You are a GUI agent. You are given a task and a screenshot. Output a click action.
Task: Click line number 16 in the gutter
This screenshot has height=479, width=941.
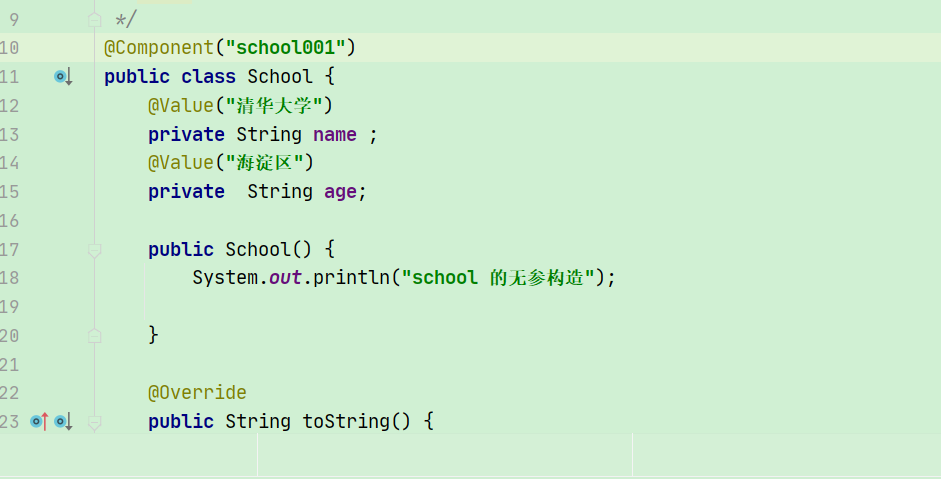click(10, 221)
